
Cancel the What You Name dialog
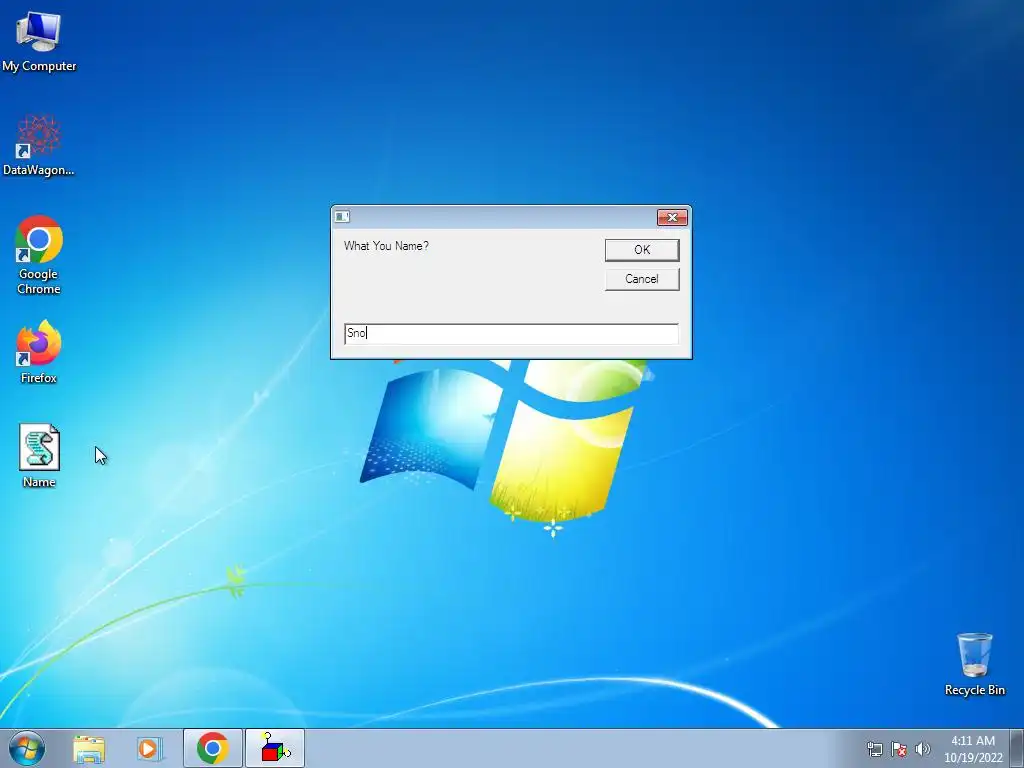(x=642, y=279)
